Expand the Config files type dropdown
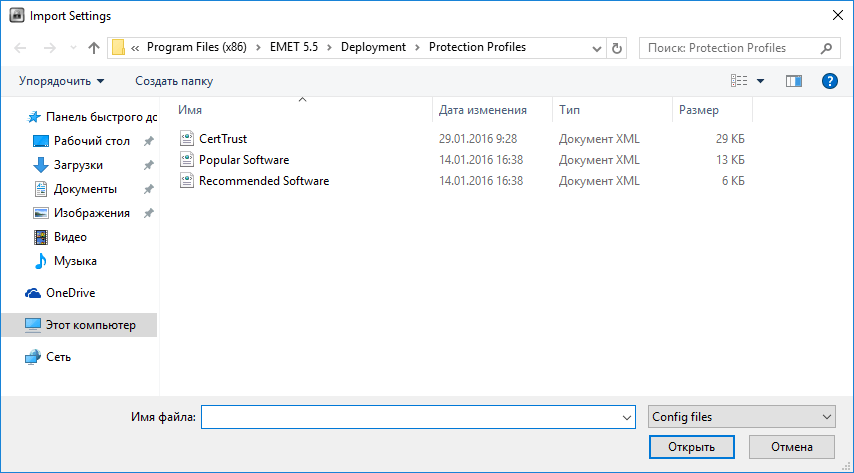The image size is (854, 473). pos(741,417)
